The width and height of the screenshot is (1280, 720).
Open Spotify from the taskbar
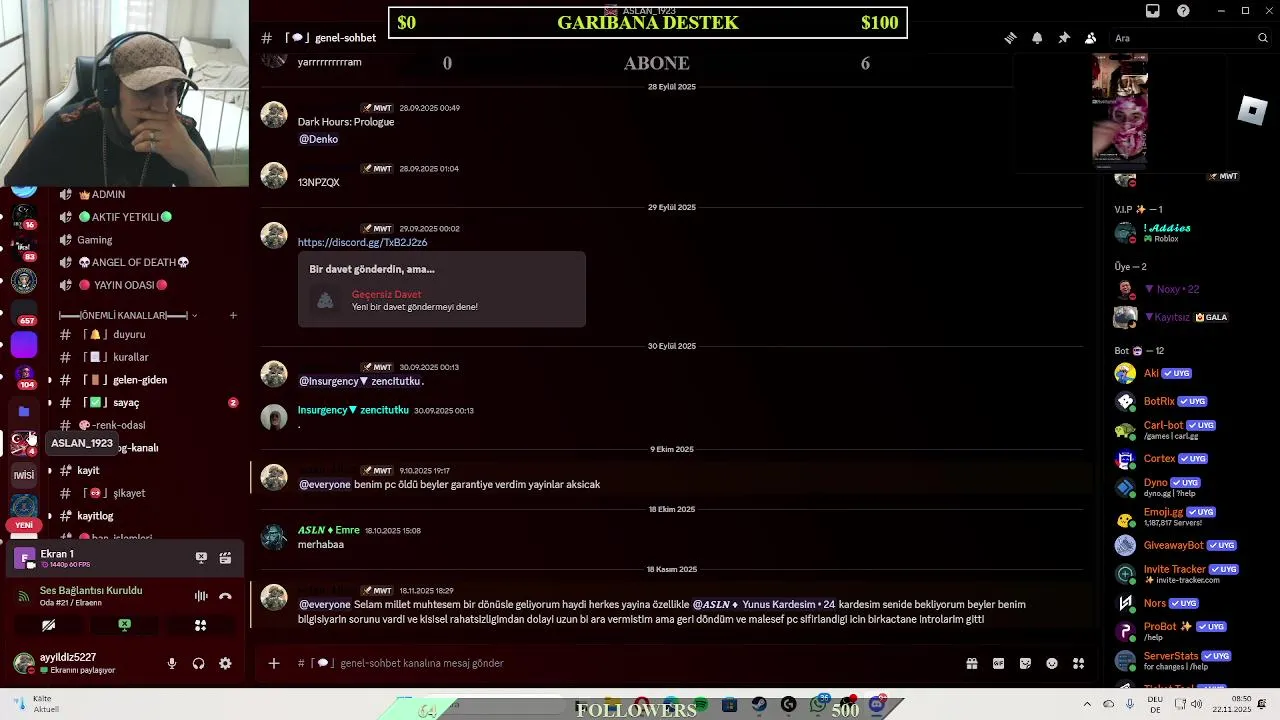[700, 705]
